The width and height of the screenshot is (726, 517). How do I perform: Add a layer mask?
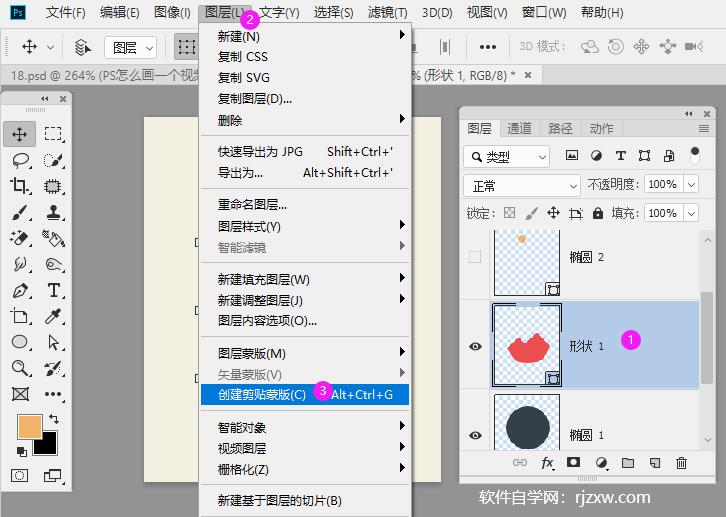574,462
